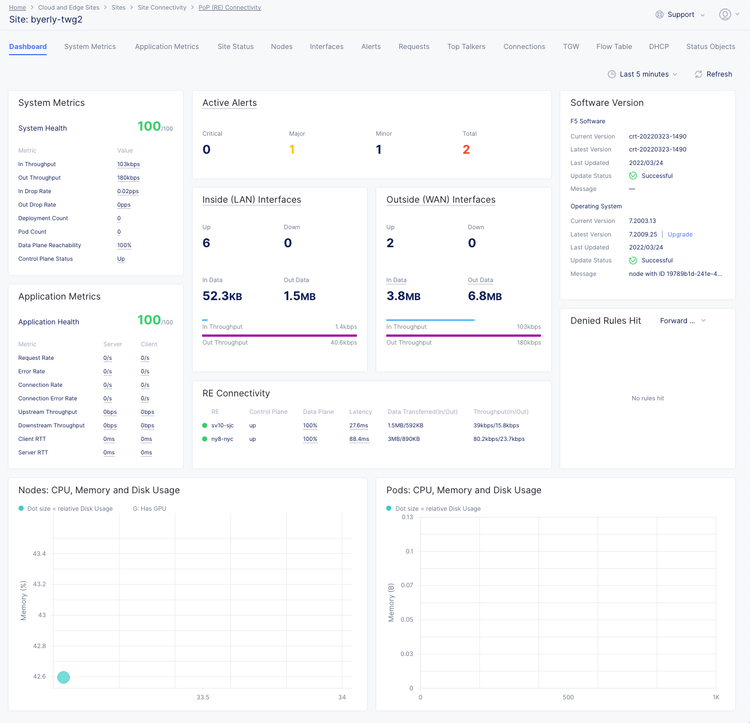Screen dimensions: 750x723
Task: Open the Forward dropdown in Denied Rules Hit
Action: point(684,321)
